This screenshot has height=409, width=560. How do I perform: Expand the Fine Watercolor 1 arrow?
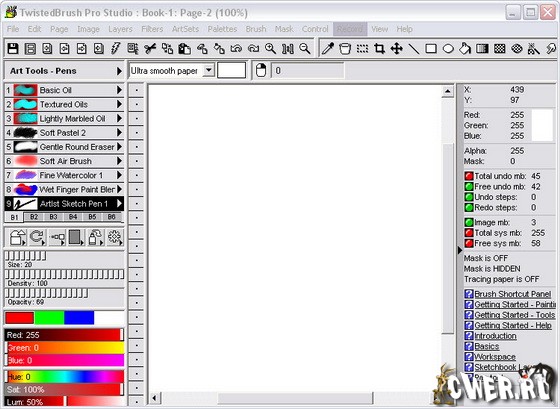[119, 175]
